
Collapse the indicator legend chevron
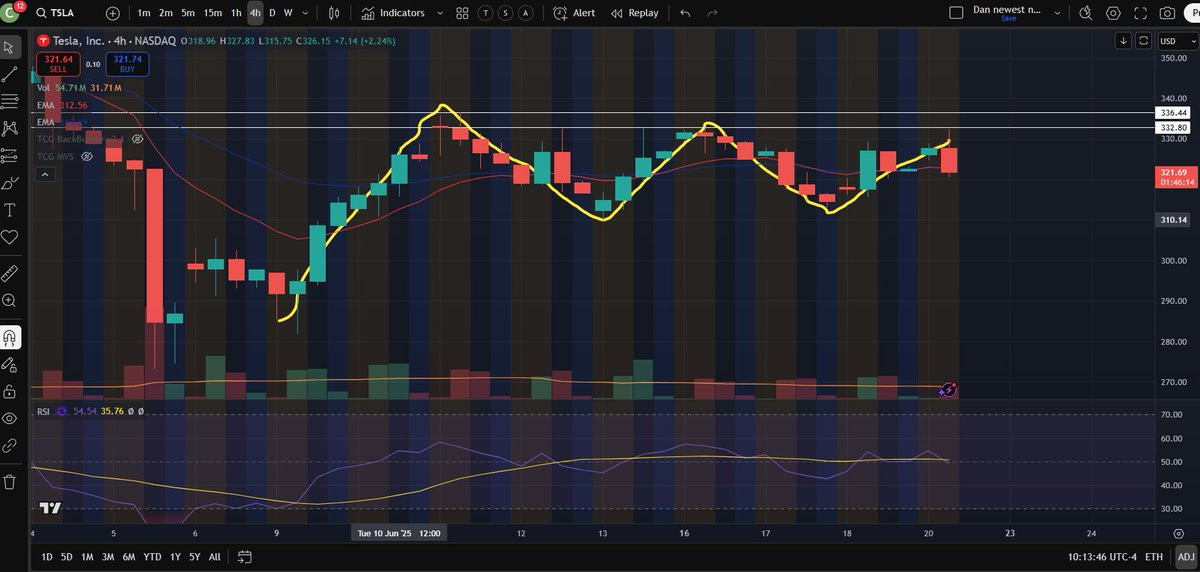click(x=43, y=174)
